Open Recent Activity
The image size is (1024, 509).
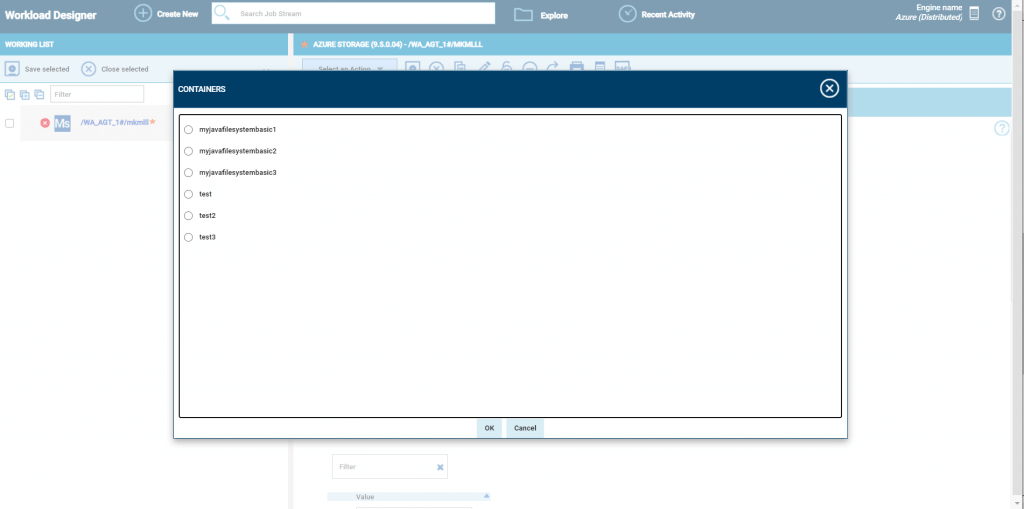point(668,14)
